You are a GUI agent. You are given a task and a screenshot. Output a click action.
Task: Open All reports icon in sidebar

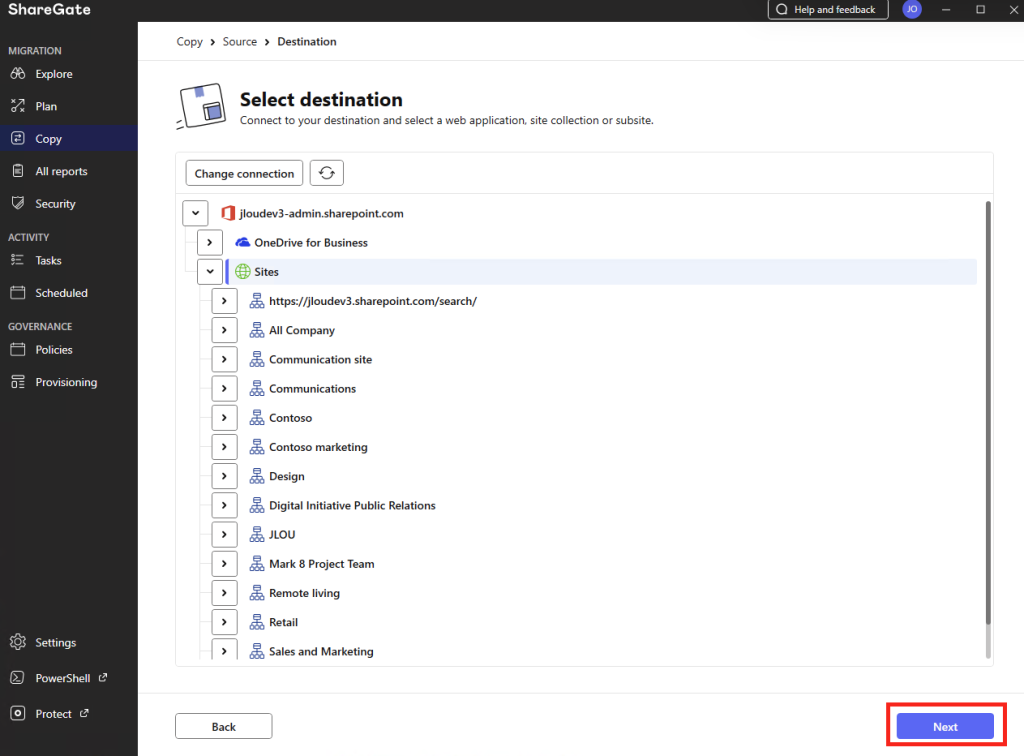coord(18,171)
